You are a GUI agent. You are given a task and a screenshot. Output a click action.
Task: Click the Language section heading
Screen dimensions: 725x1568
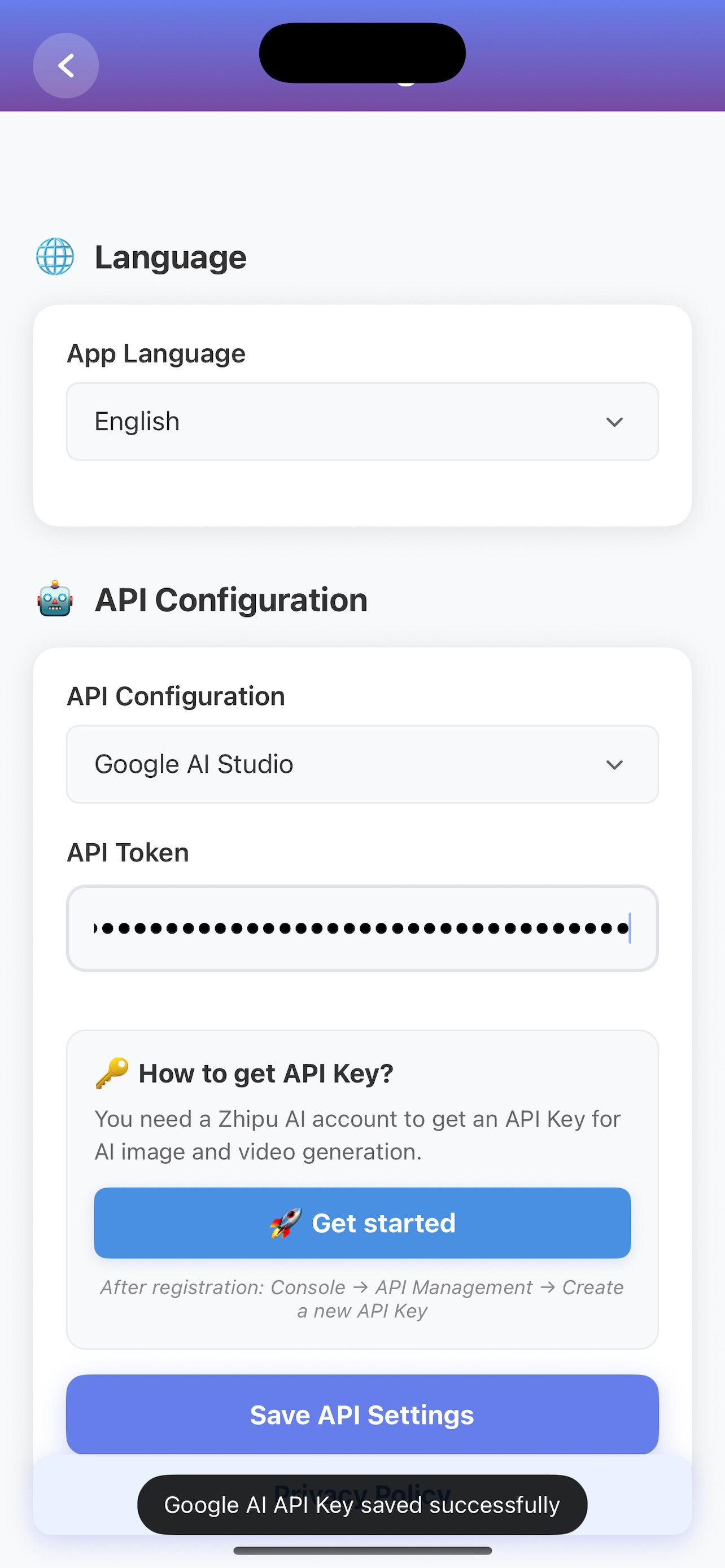pyautogui.click(x=171, y=257)
